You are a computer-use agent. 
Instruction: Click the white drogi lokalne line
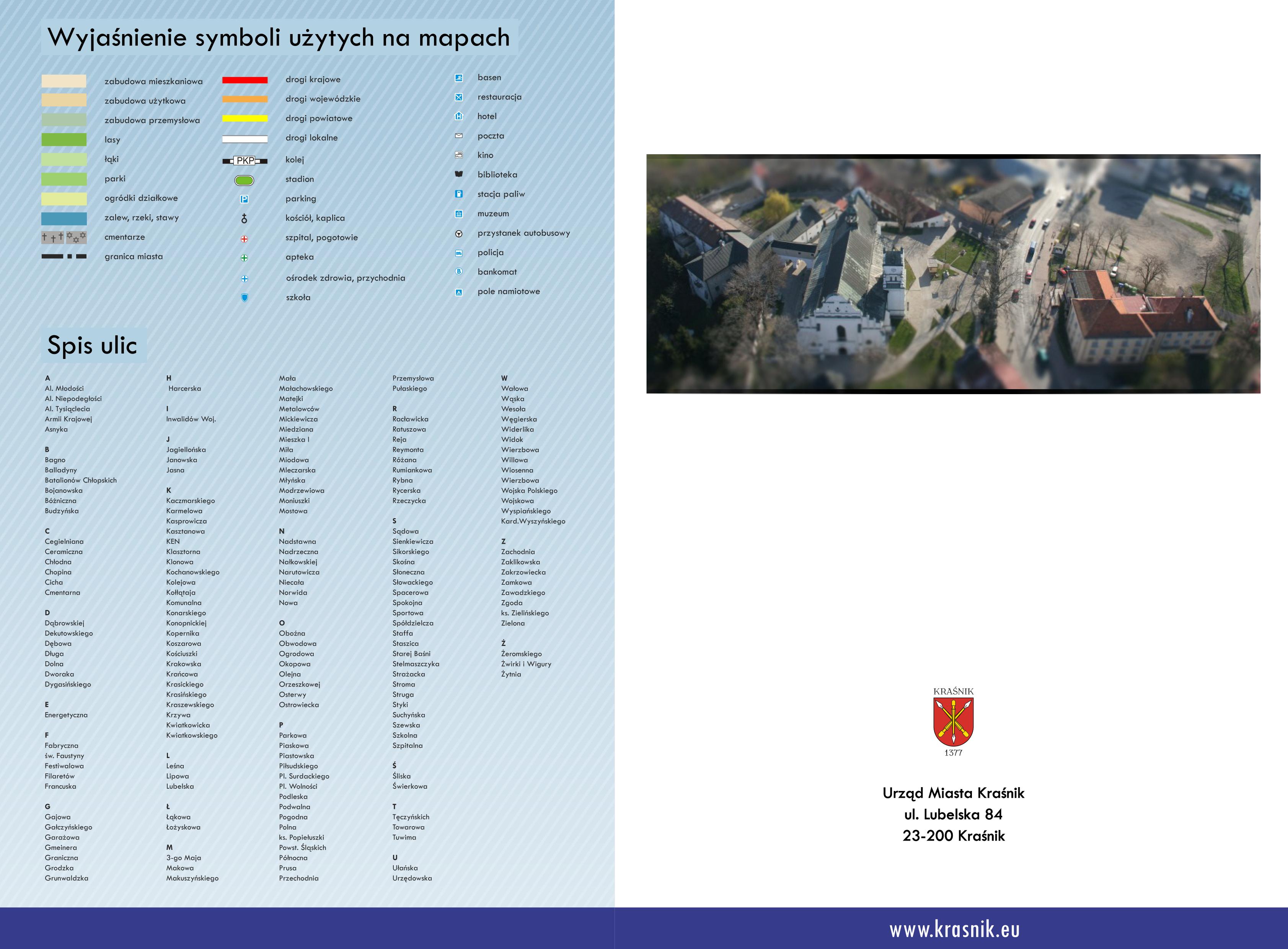pos(245,139)
